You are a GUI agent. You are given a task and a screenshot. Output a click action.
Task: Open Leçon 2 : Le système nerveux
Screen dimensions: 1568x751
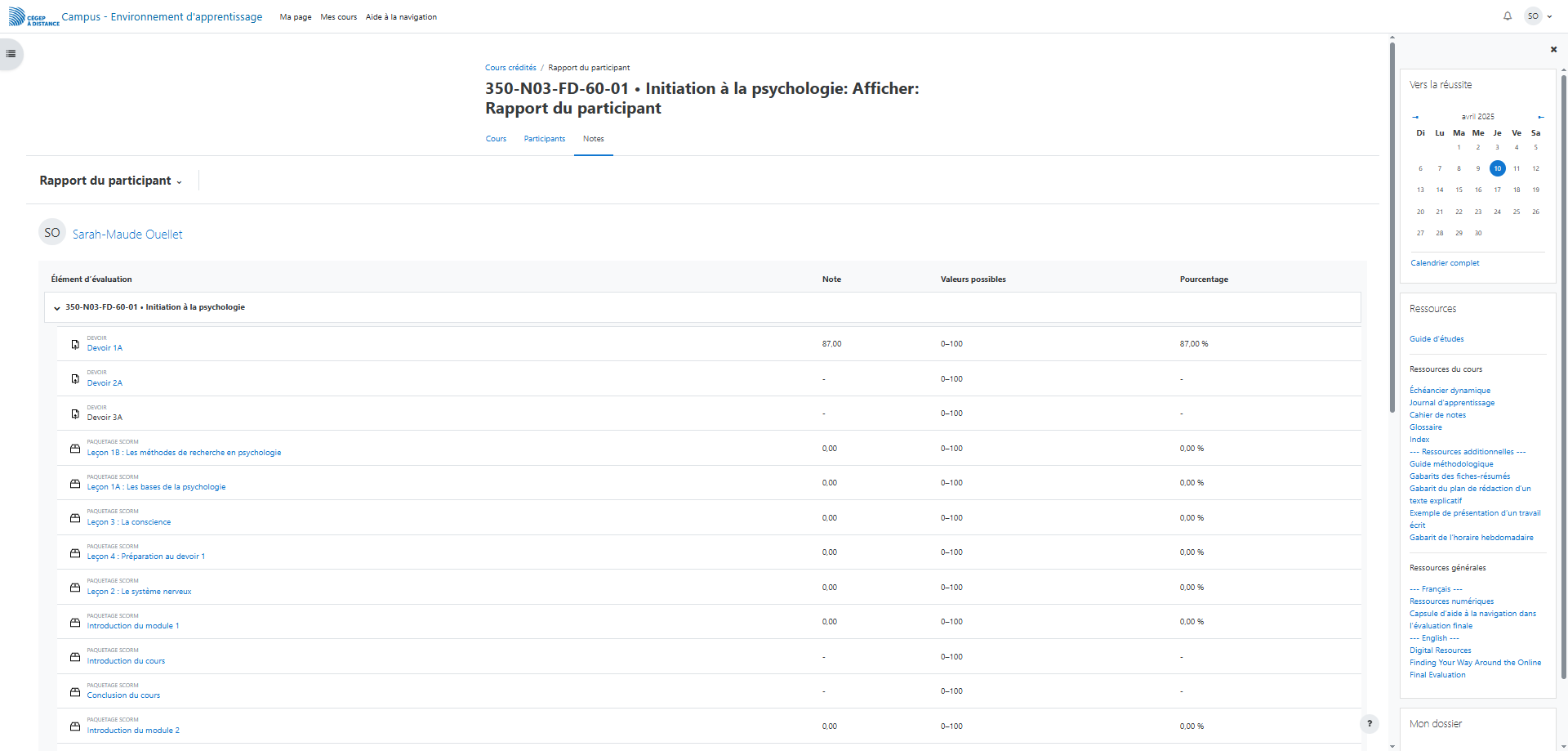(139, 592)
